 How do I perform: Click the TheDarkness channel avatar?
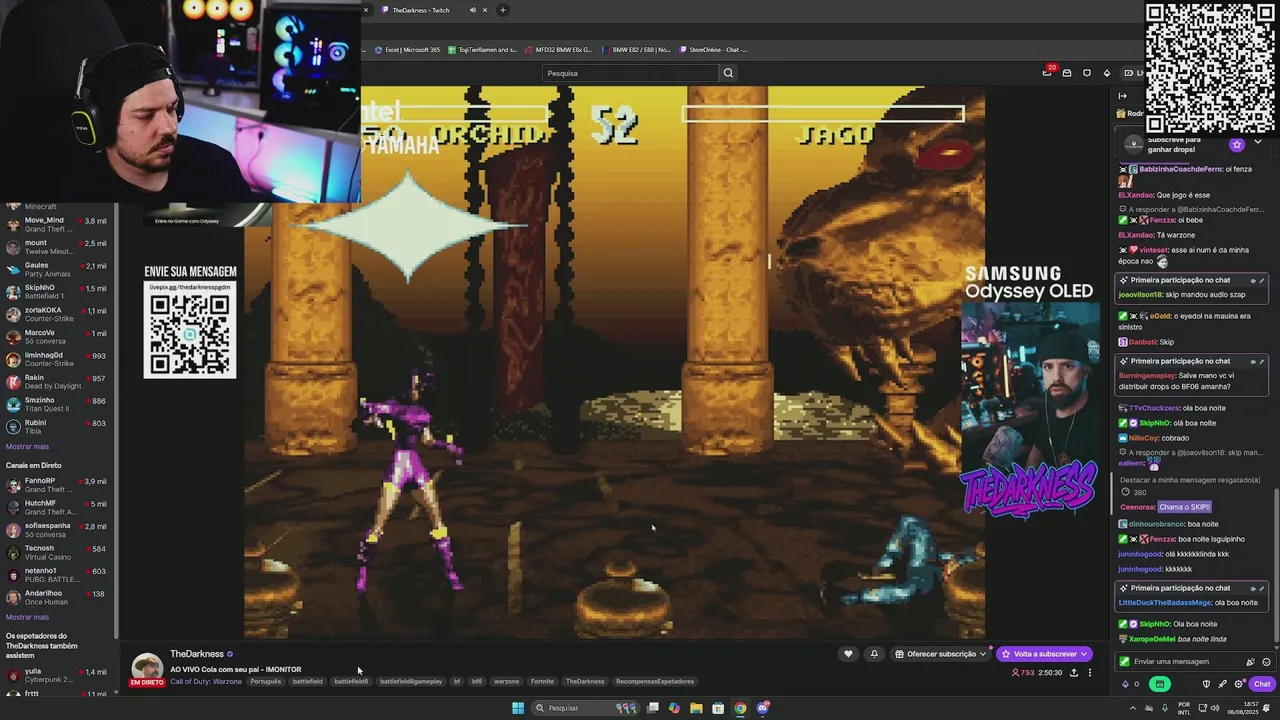click(147, 668)
